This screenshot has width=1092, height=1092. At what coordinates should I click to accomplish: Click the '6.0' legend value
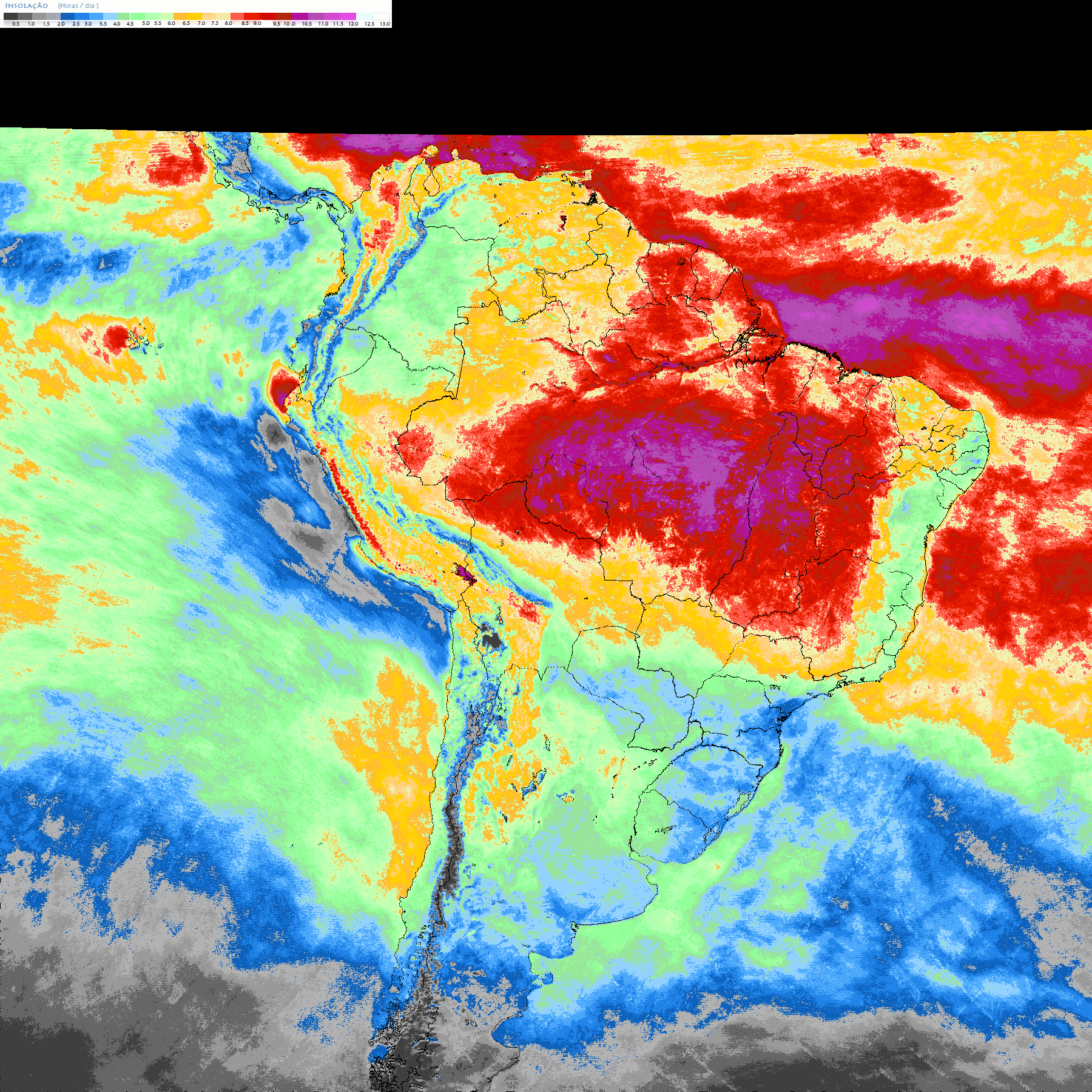pyautogui.click(x=171, y=23)
